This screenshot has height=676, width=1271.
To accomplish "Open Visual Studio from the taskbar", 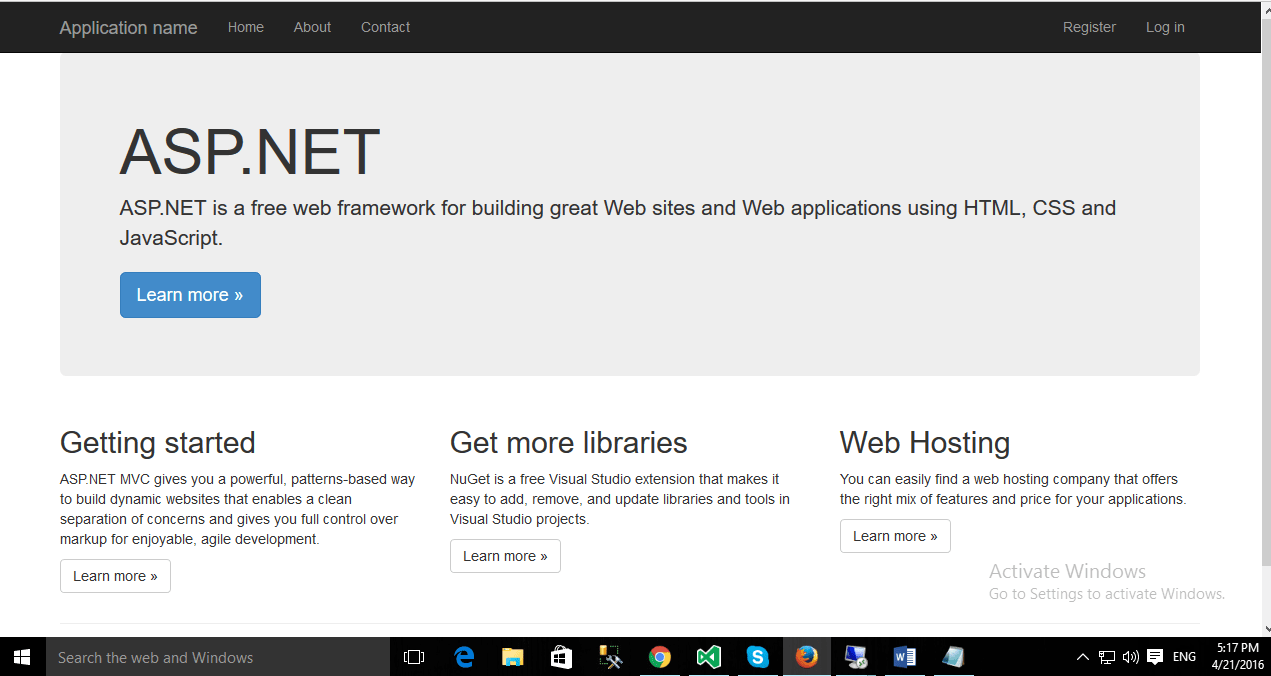I will coord(709,657).
